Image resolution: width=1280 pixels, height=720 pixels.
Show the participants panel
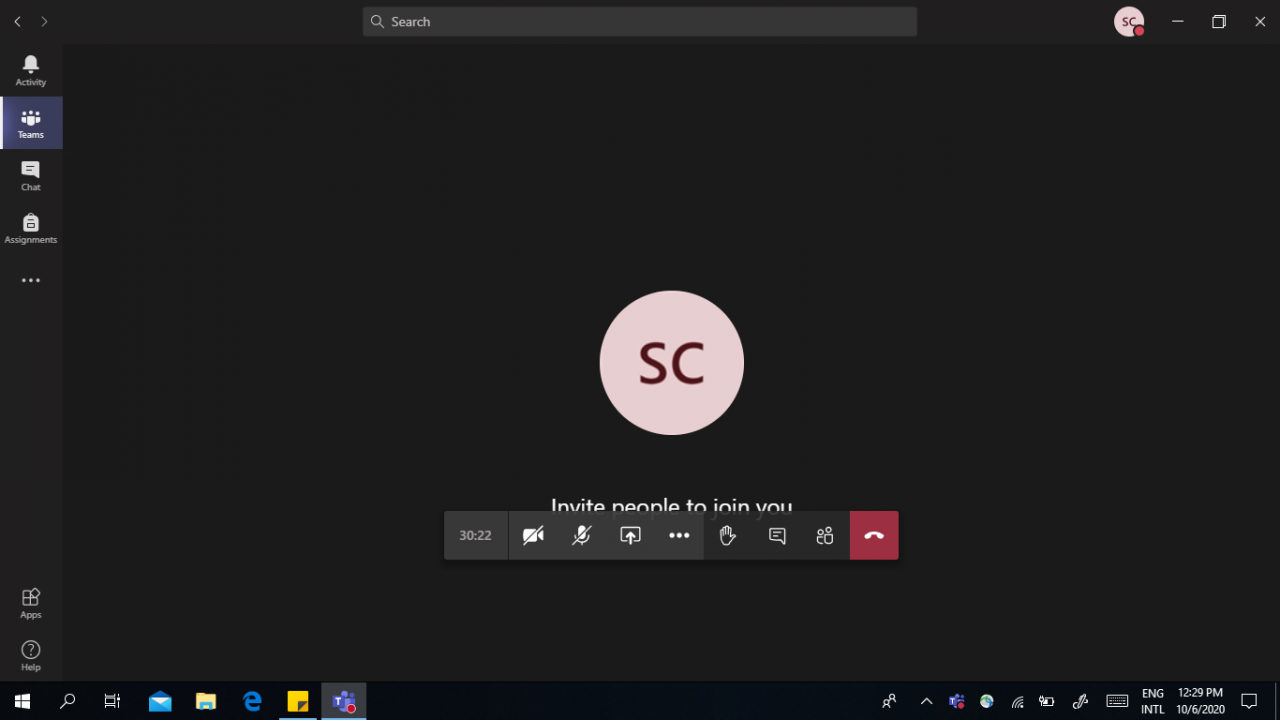(x=825, y=535)
